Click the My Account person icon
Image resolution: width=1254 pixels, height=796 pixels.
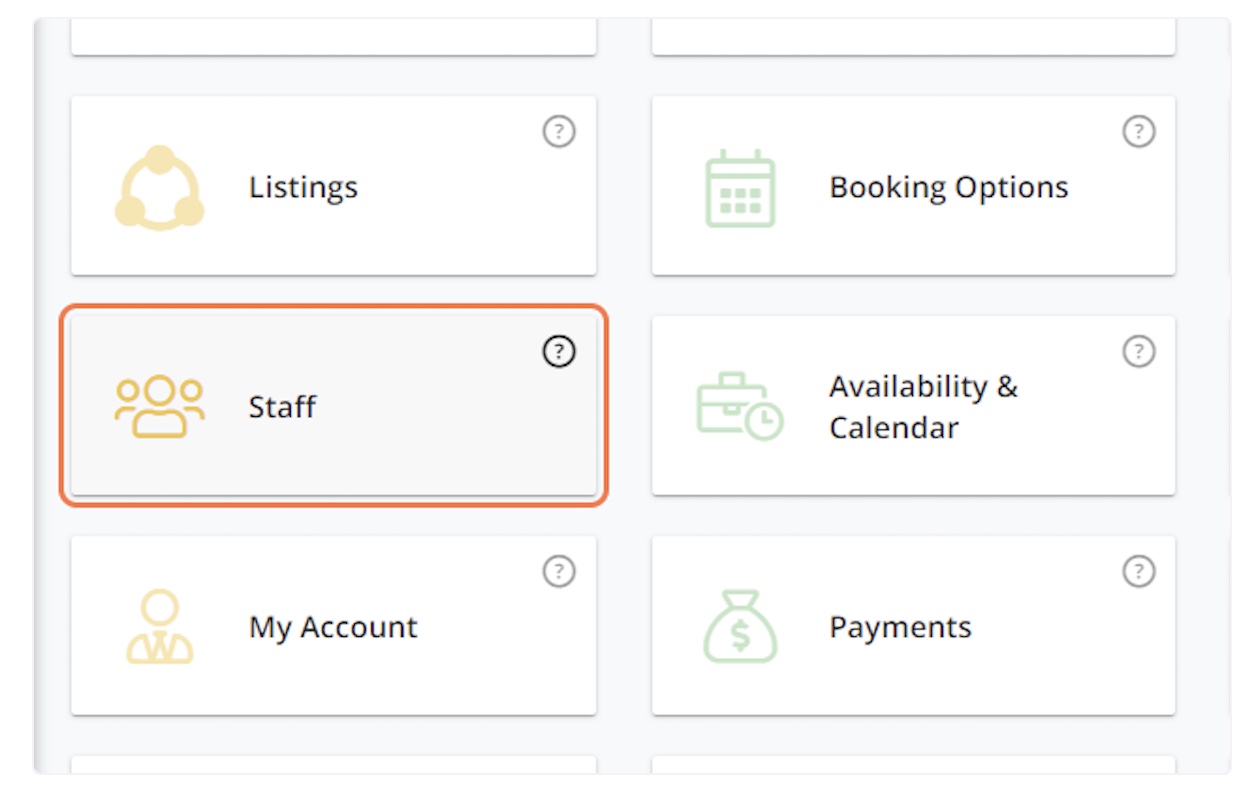(x=160, y=627)
